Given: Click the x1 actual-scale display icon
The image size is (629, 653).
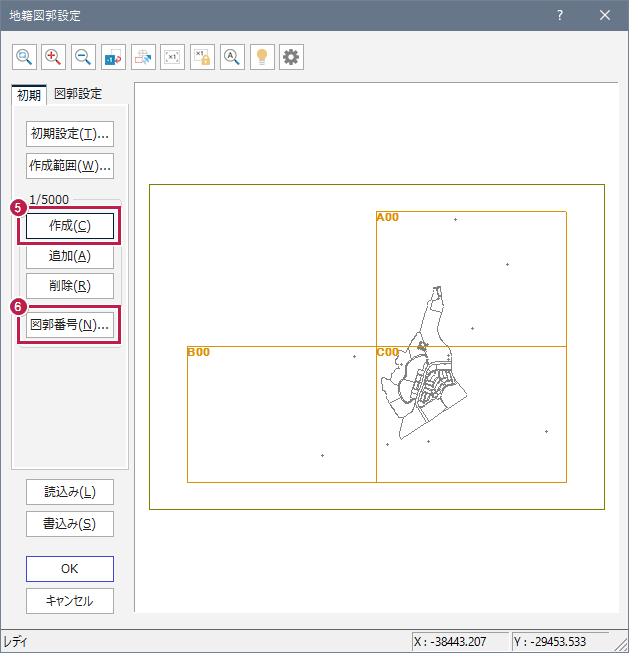Looking at the screenshot, I should click(x=172, y=57).
